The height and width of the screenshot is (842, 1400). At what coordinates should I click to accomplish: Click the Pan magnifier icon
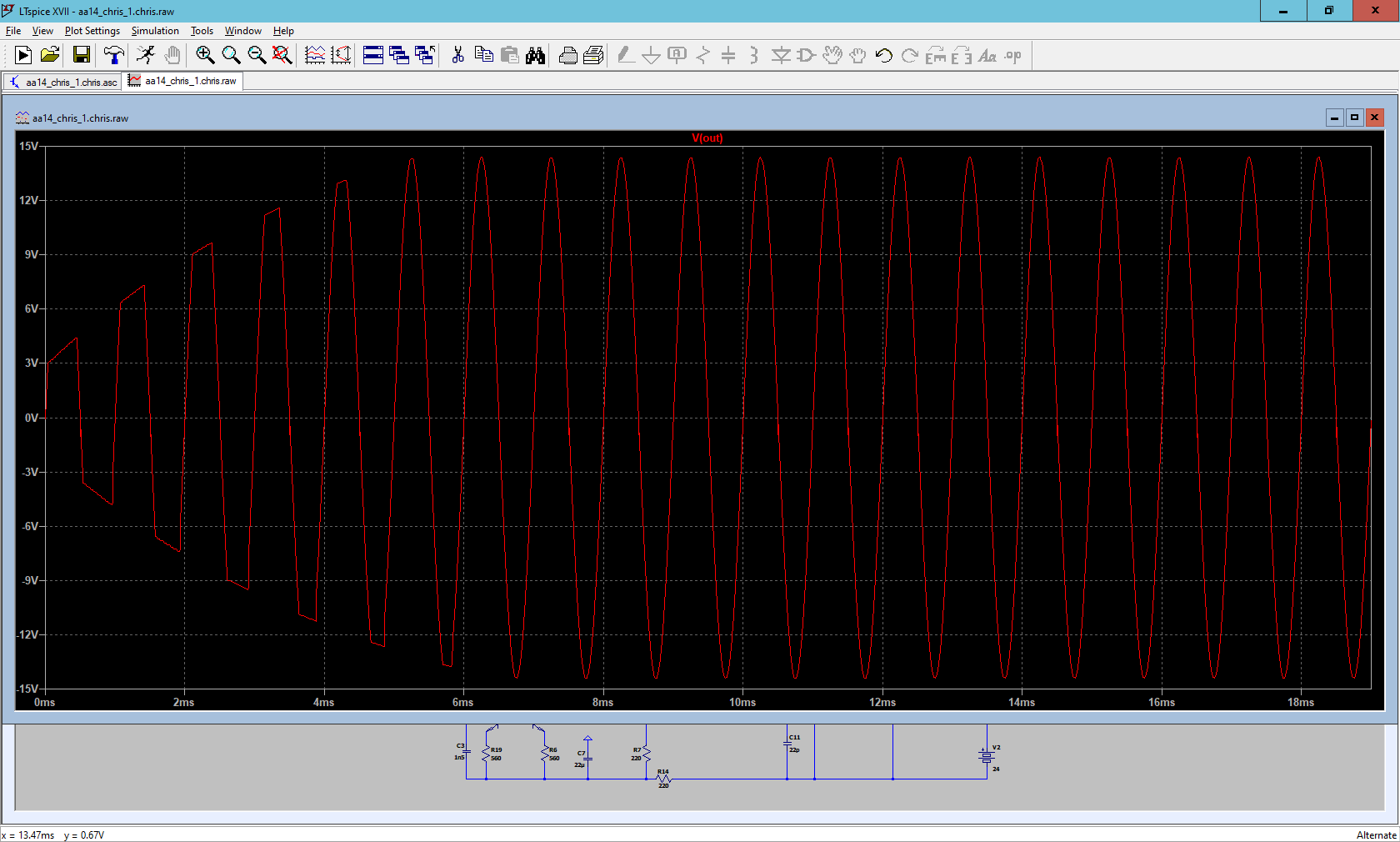click(x=231, y=55)
